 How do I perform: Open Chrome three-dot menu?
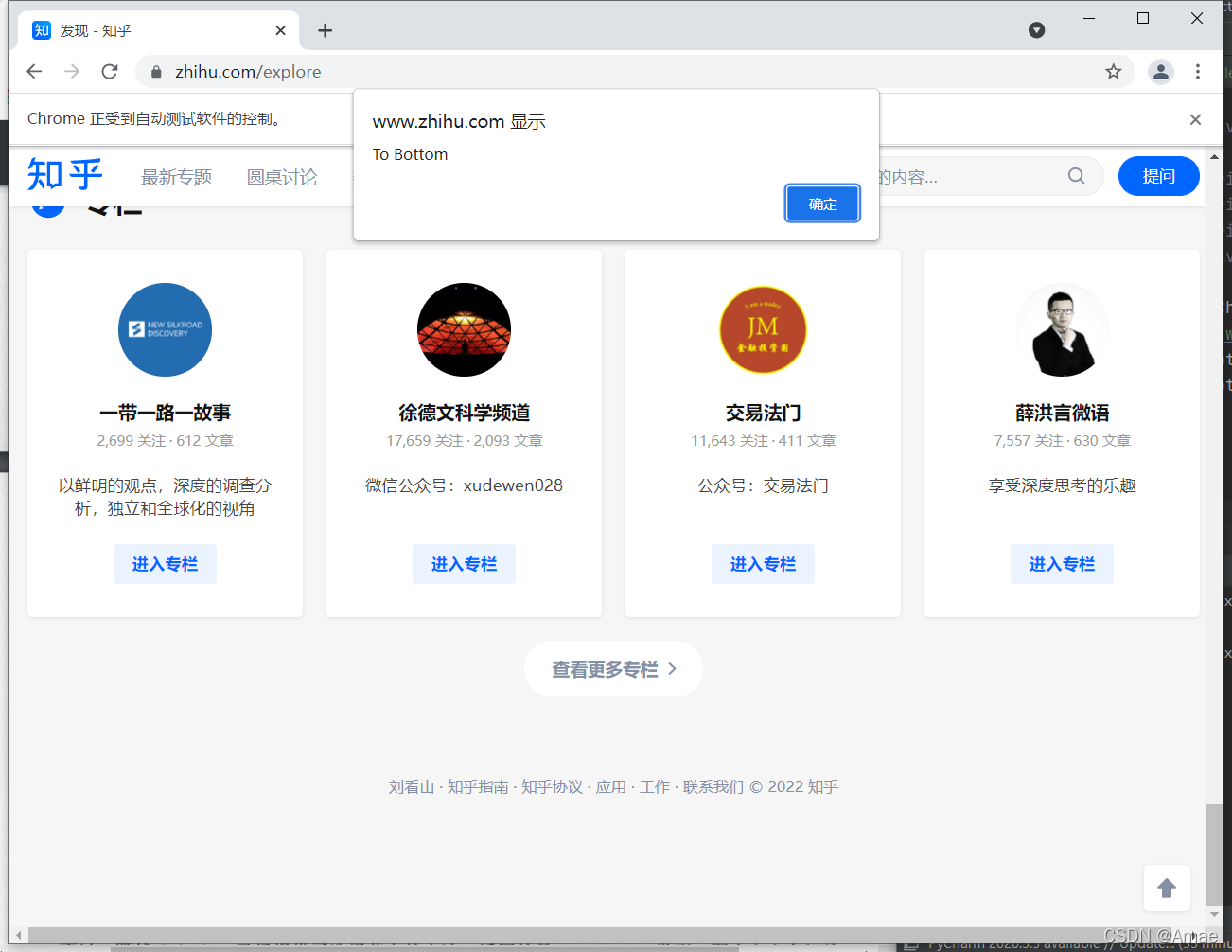pyautogui.click(x=1197, y=72)
